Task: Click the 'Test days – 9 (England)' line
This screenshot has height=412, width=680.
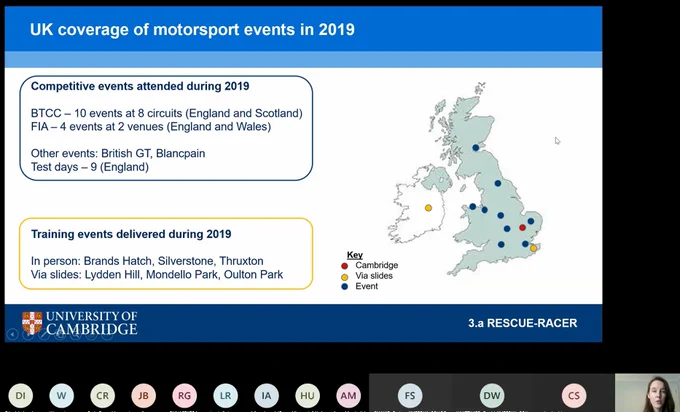Action: pyautogui.click(x=90, y=167)
